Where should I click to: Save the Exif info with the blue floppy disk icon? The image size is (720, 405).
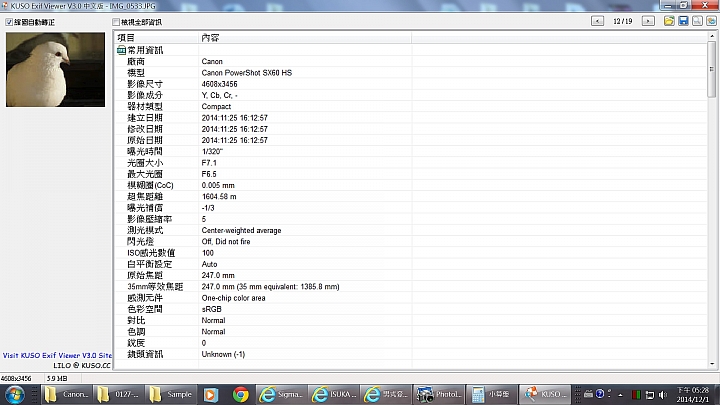tap(683, 21)
